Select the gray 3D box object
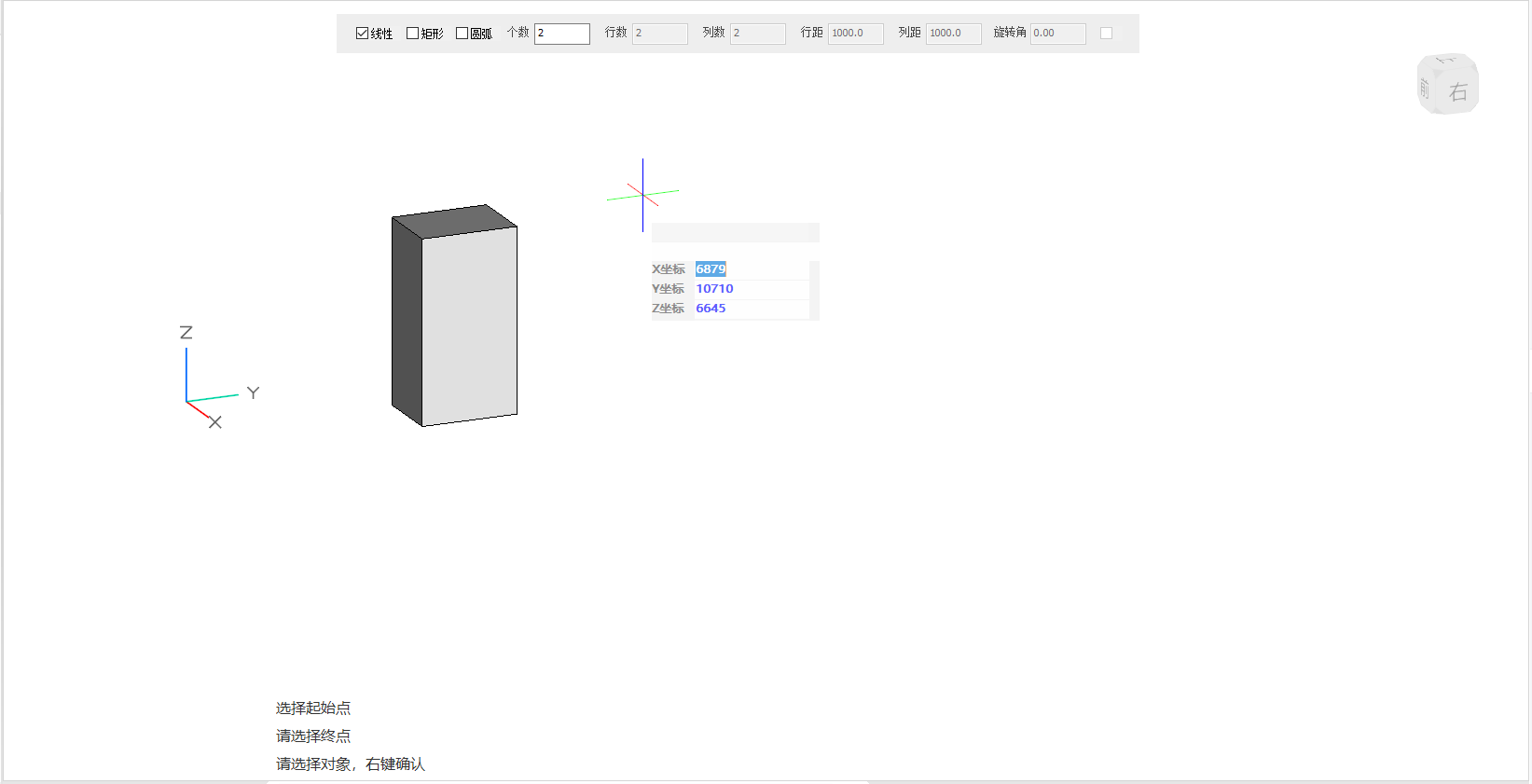Image resolution: width=1532 pixels, height=784 pixels. point(454,315)
